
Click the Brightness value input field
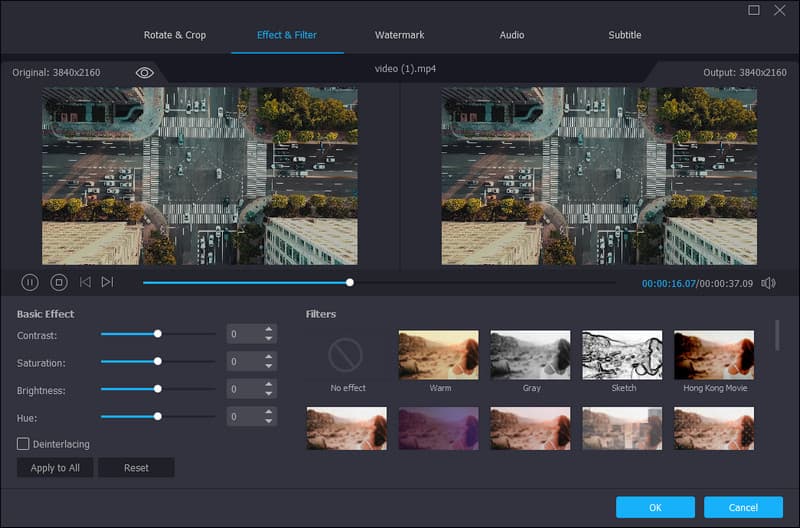[243, 388]
